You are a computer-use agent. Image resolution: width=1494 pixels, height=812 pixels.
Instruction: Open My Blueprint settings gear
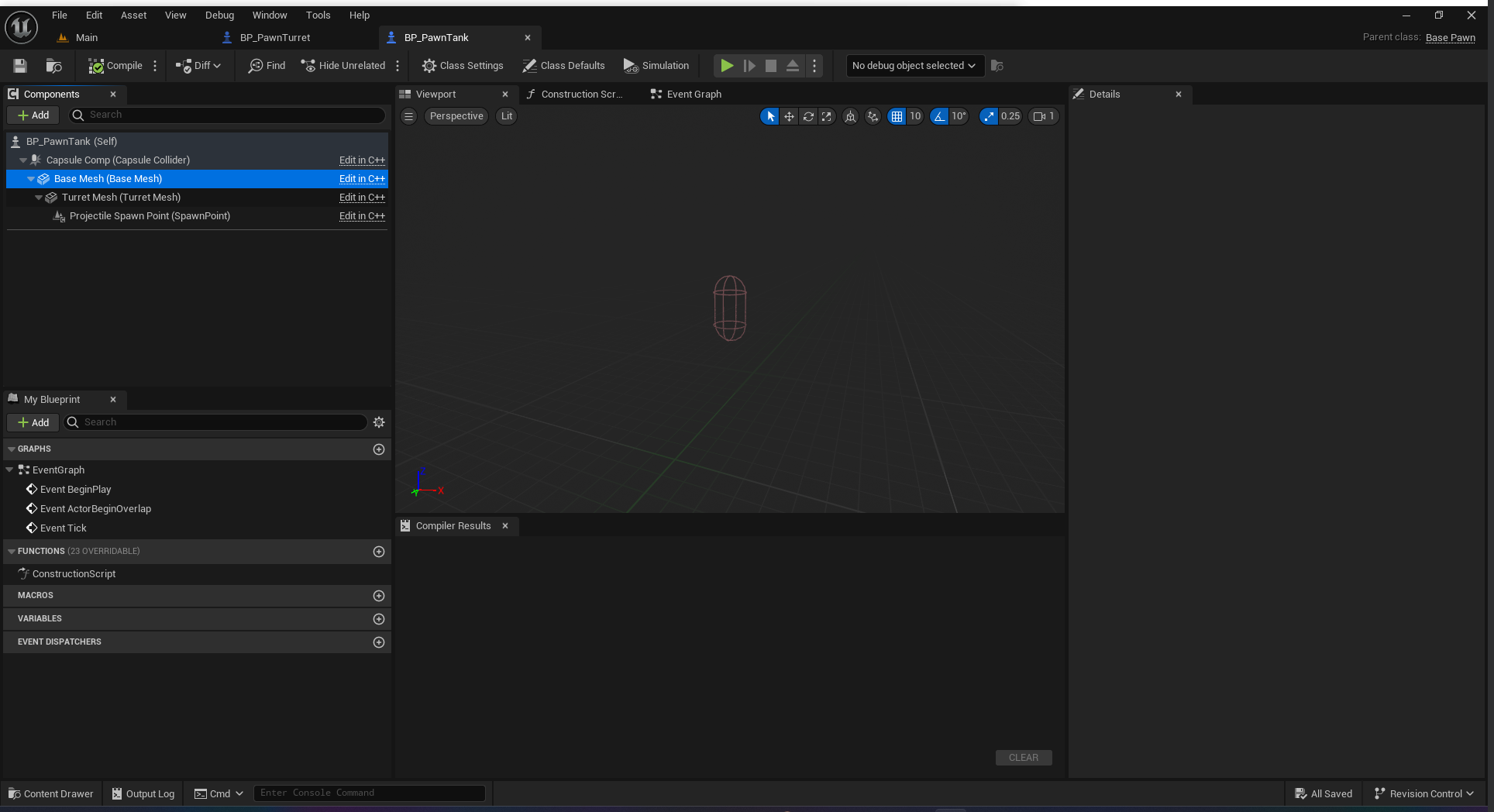coord(379,422)
